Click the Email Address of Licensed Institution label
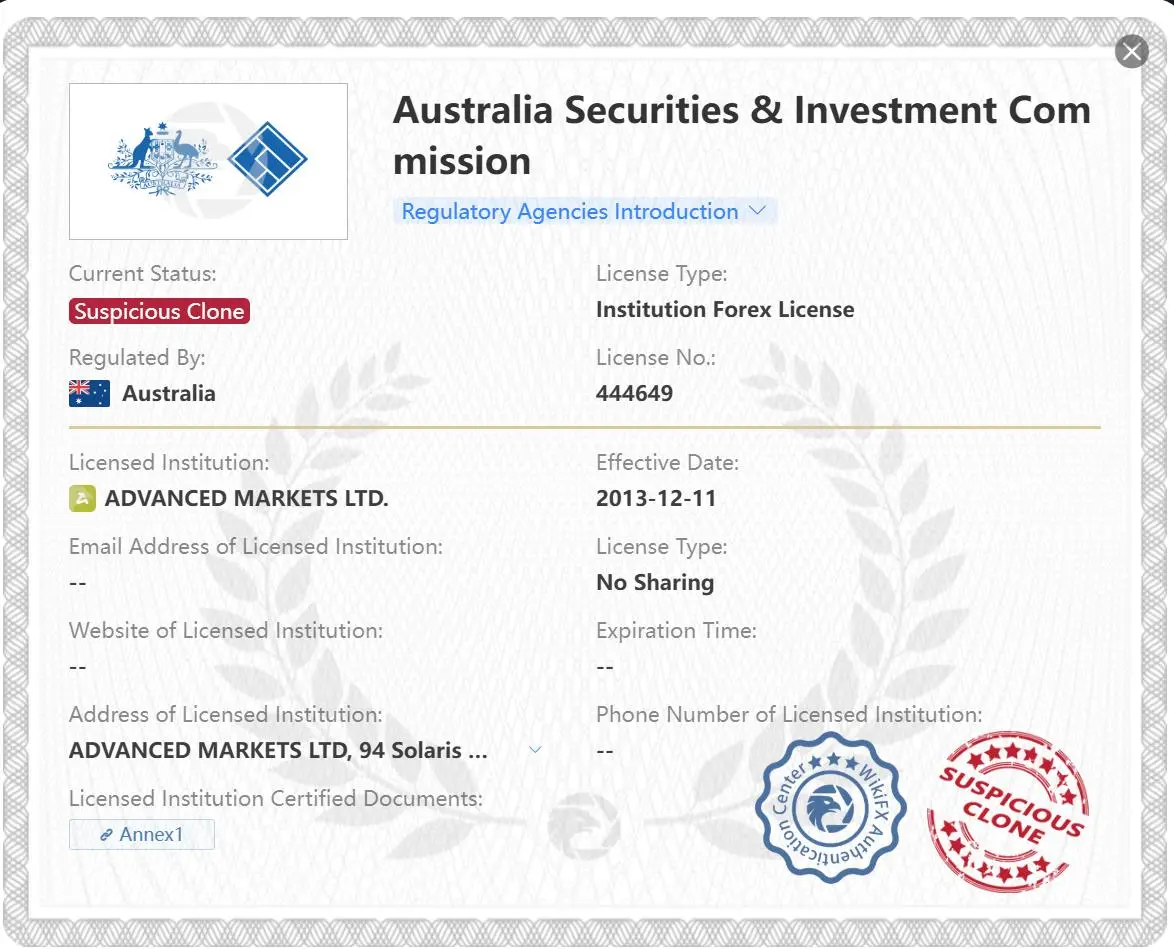Viewport: 1174px width, 949px height. click(x=255, y=547)
